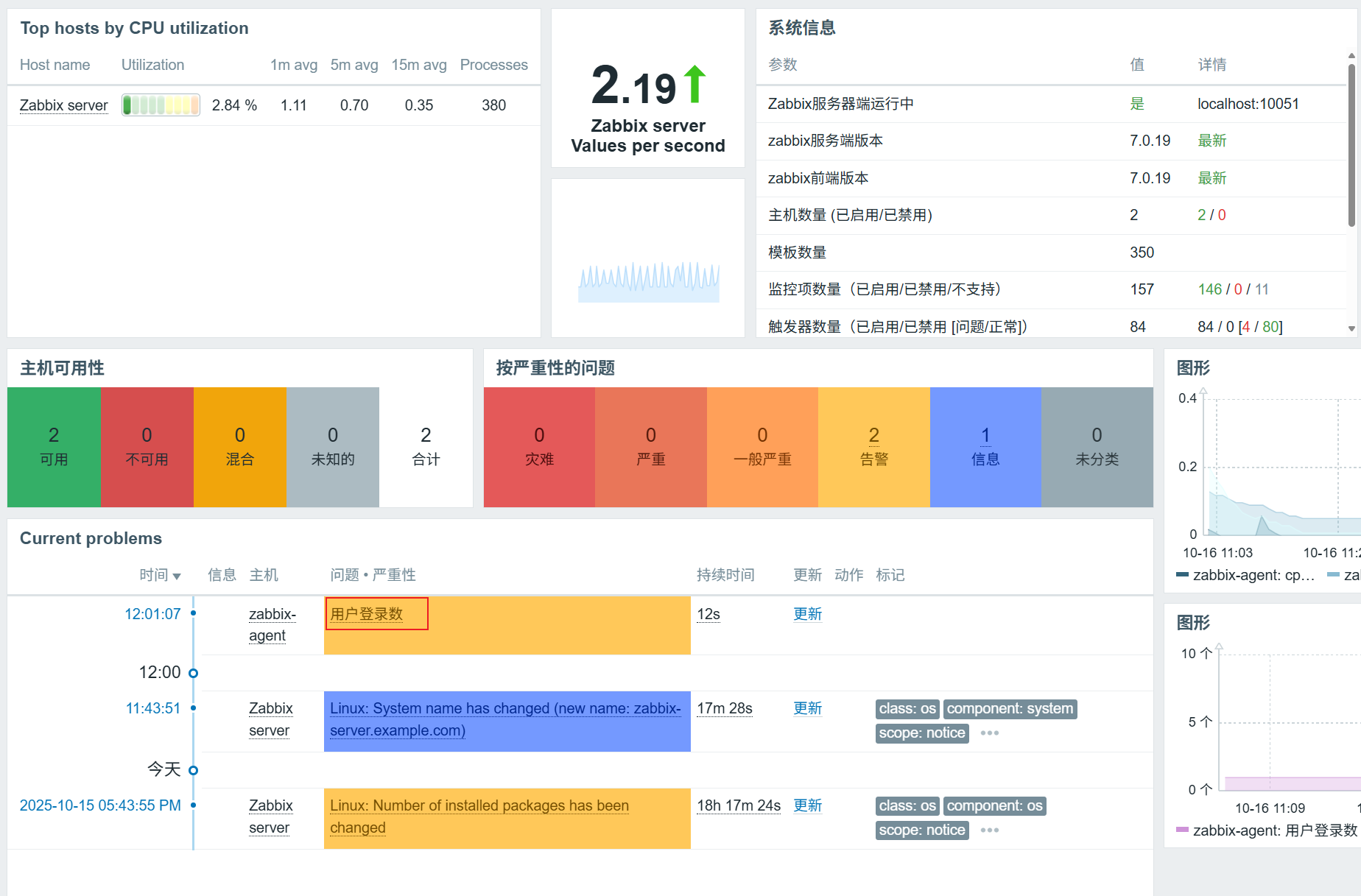This screenshot has width=1361, height=896.
Task: Open the average severity (一般严重) tile
Action: [x=762, y=447]
